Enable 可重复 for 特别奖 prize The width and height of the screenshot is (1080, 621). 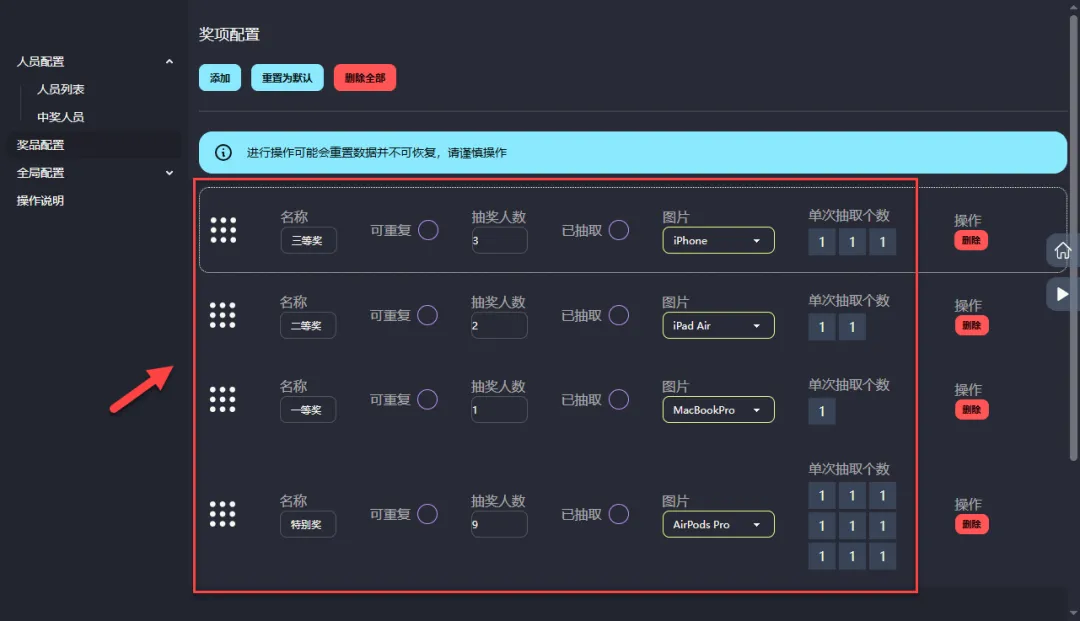click(x=428, y=514)
